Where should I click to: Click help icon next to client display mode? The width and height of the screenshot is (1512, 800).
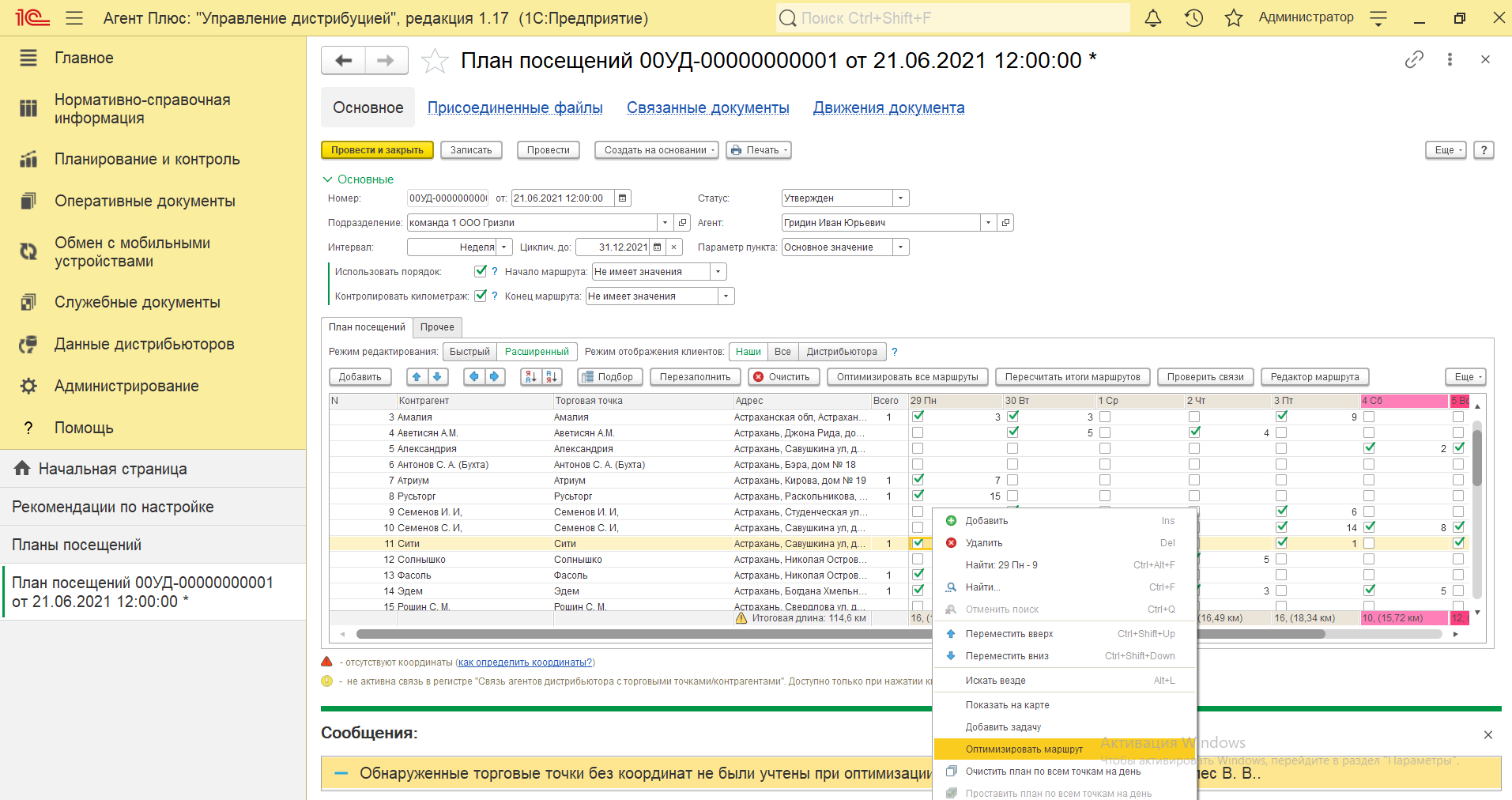click(895, 352)
